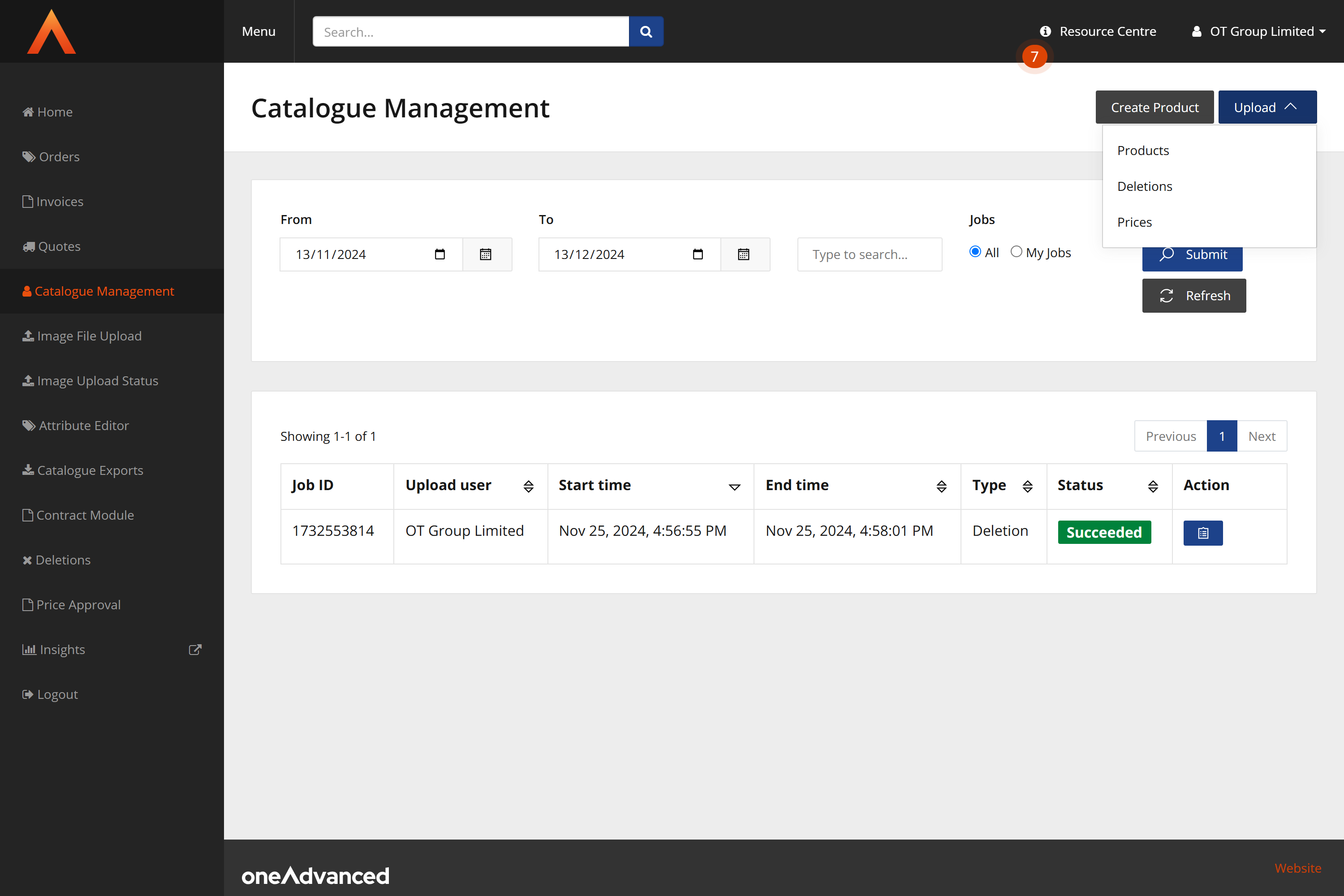View the job details clipboard icon
Image resolution: width=1344 pixels, height=896 pixels.
(x=1203, y=533)
